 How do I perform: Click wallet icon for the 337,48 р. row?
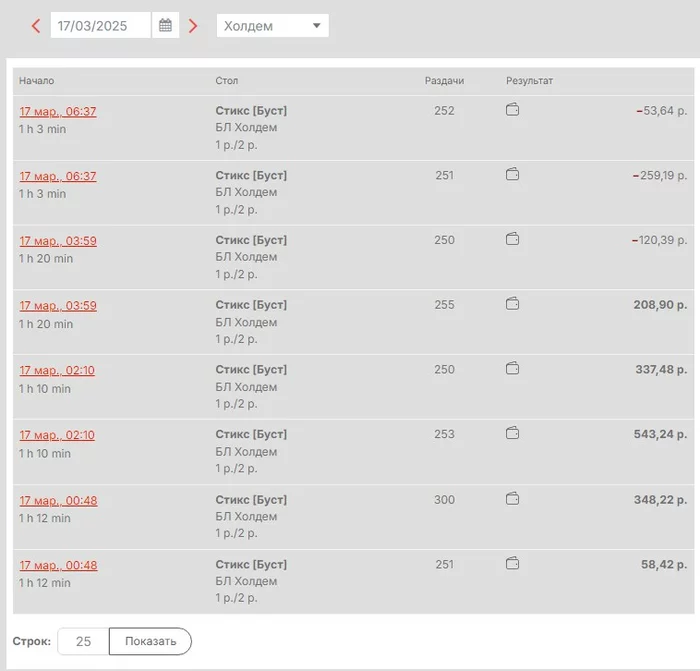point(513,369)
